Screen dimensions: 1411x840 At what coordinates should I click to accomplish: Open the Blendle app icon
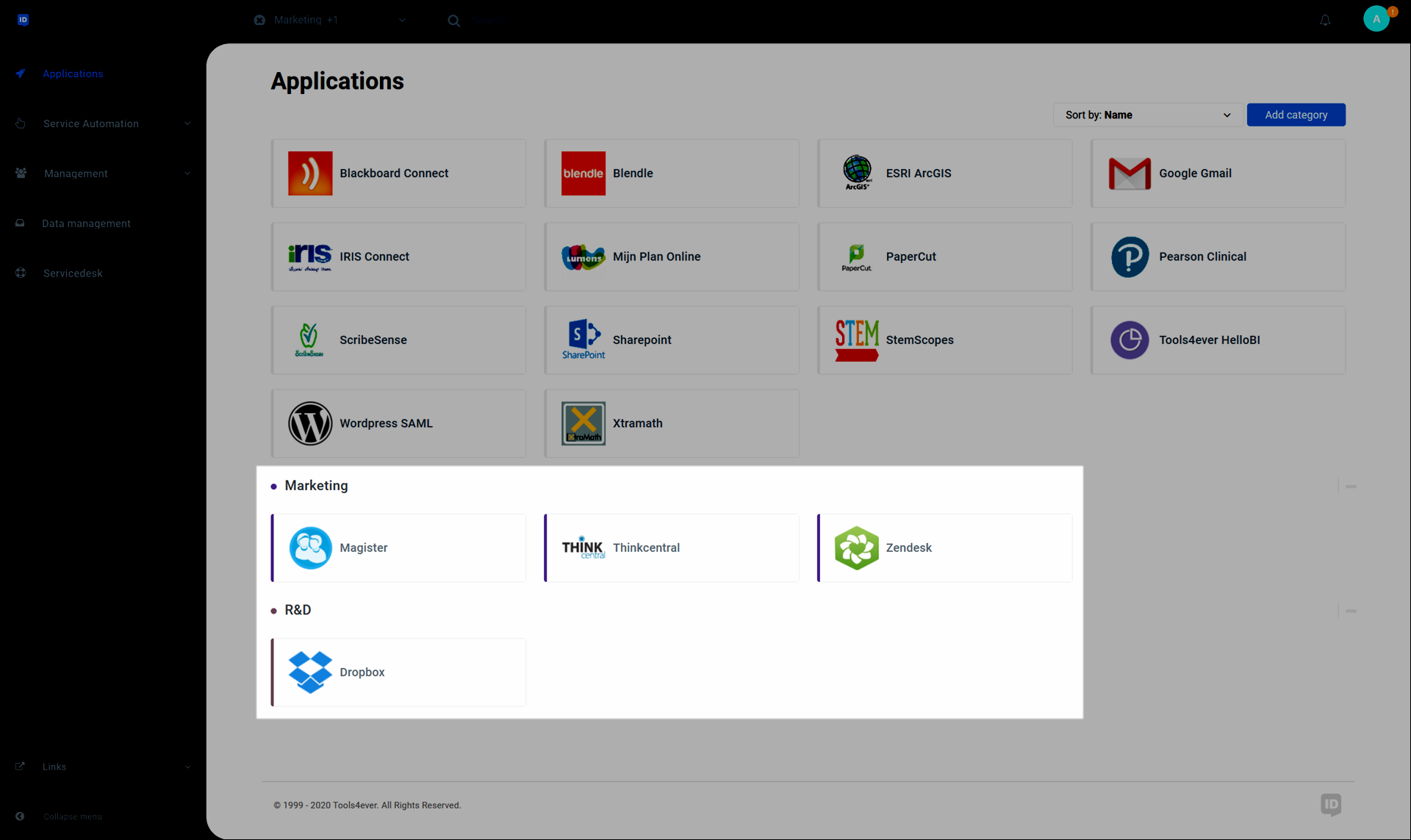(584, 173)
